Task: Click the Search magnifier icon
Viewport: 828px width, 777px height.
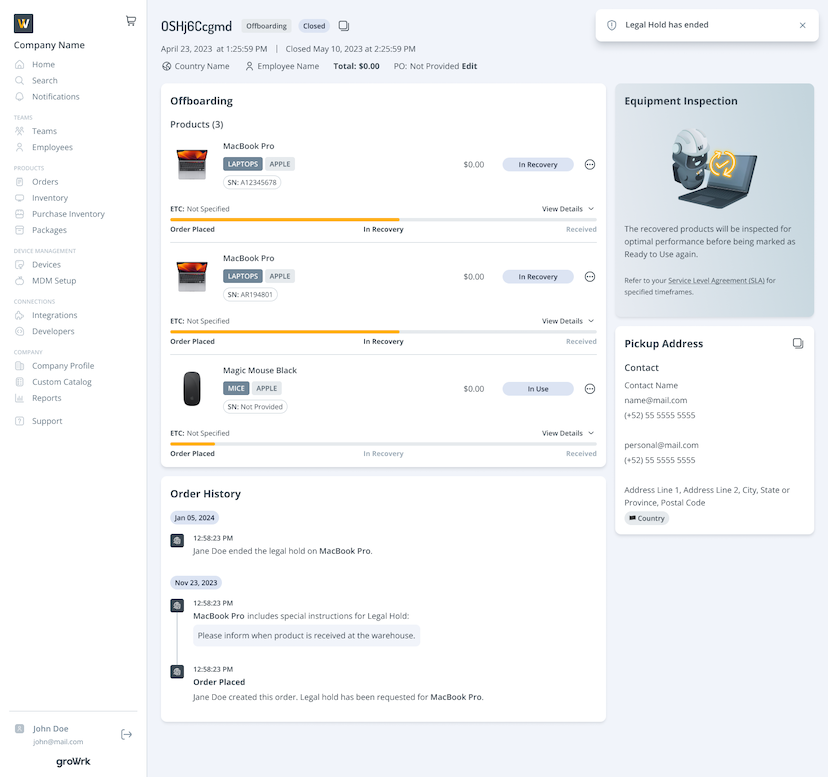Action: point(20,80)
